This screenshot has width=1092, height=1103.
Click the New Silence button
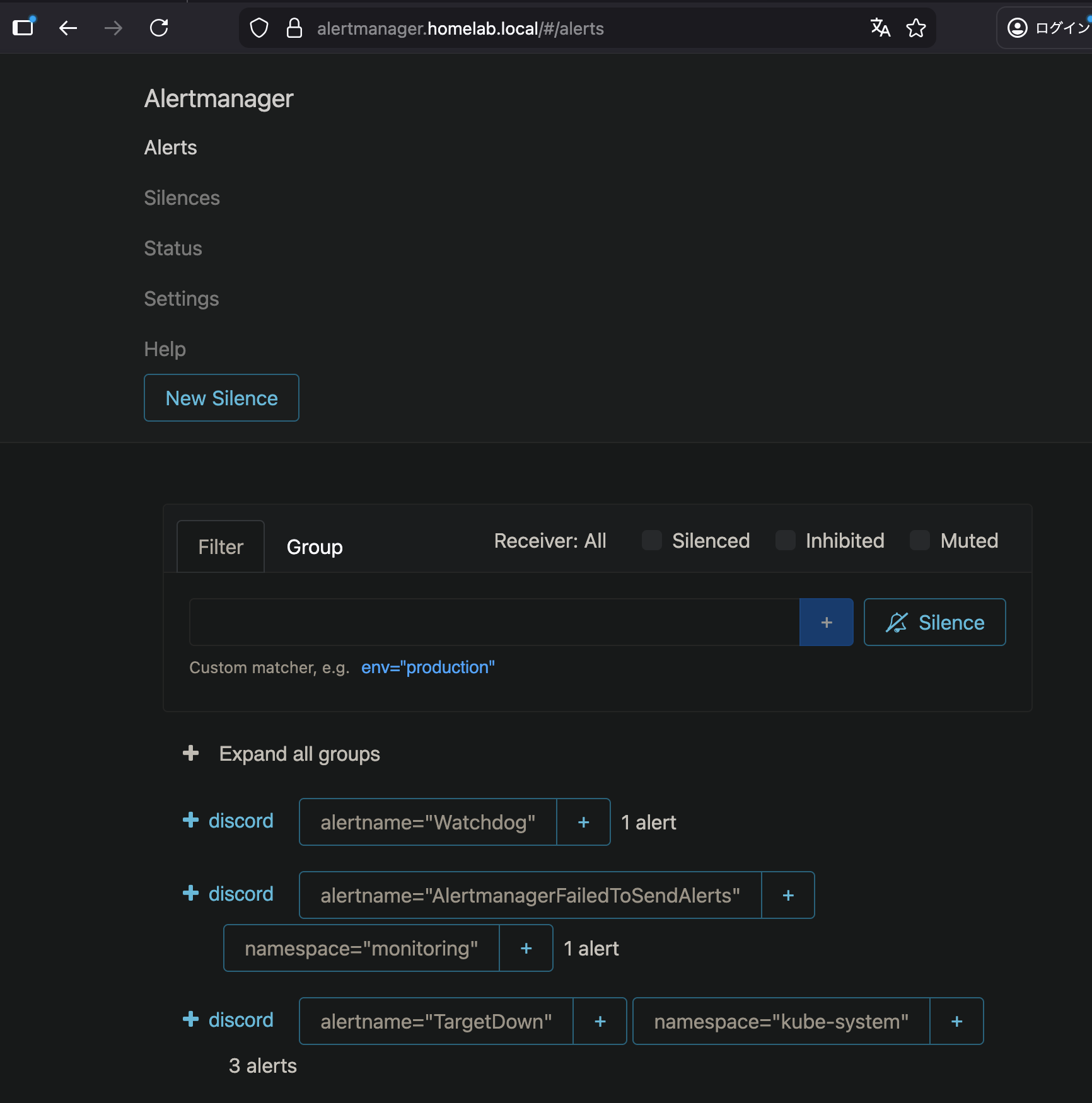point(221,398)
